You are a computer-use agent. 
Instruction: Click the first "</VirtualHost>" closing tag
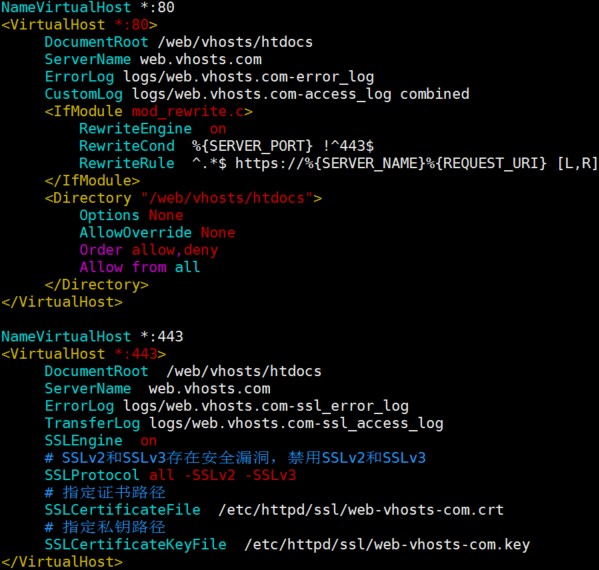click(62, 302)
